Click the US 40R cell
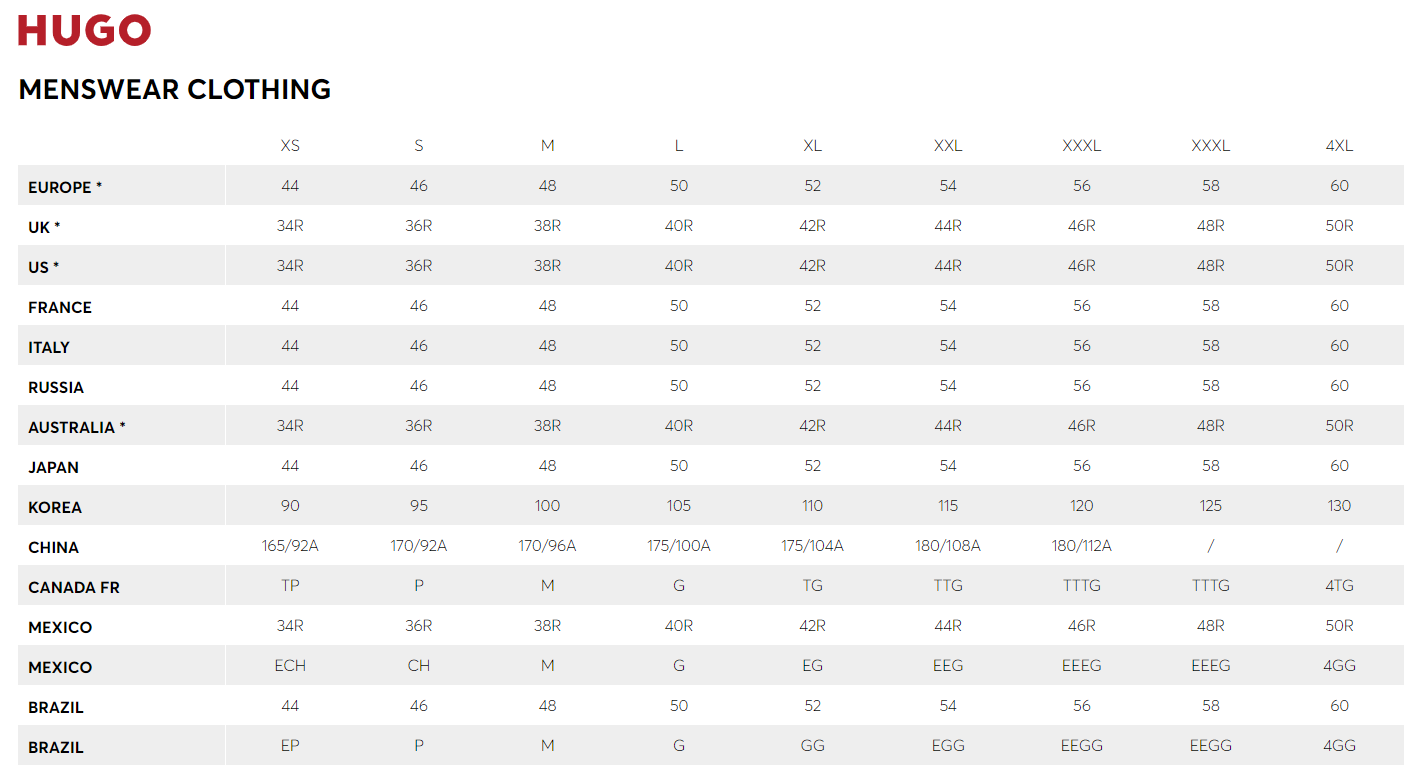 click(x=679, y=266)
